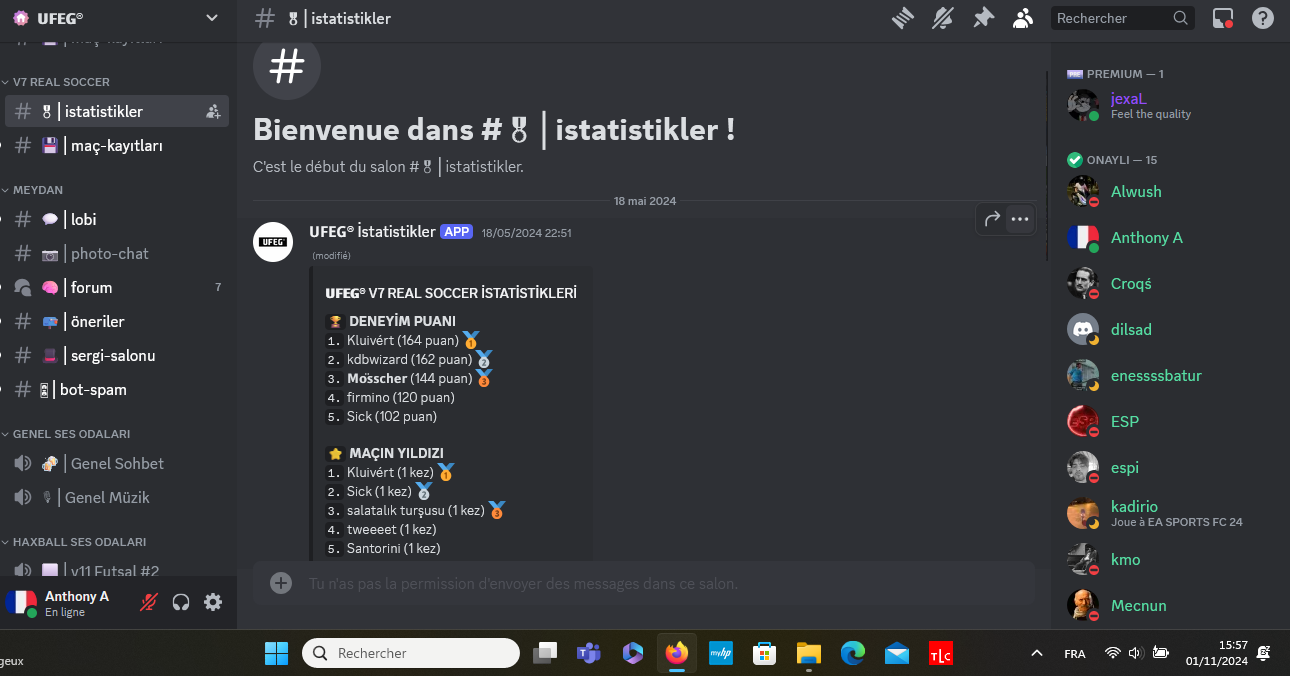
Task: Click the Rechercher search field in Discord
Action: 1112,18
